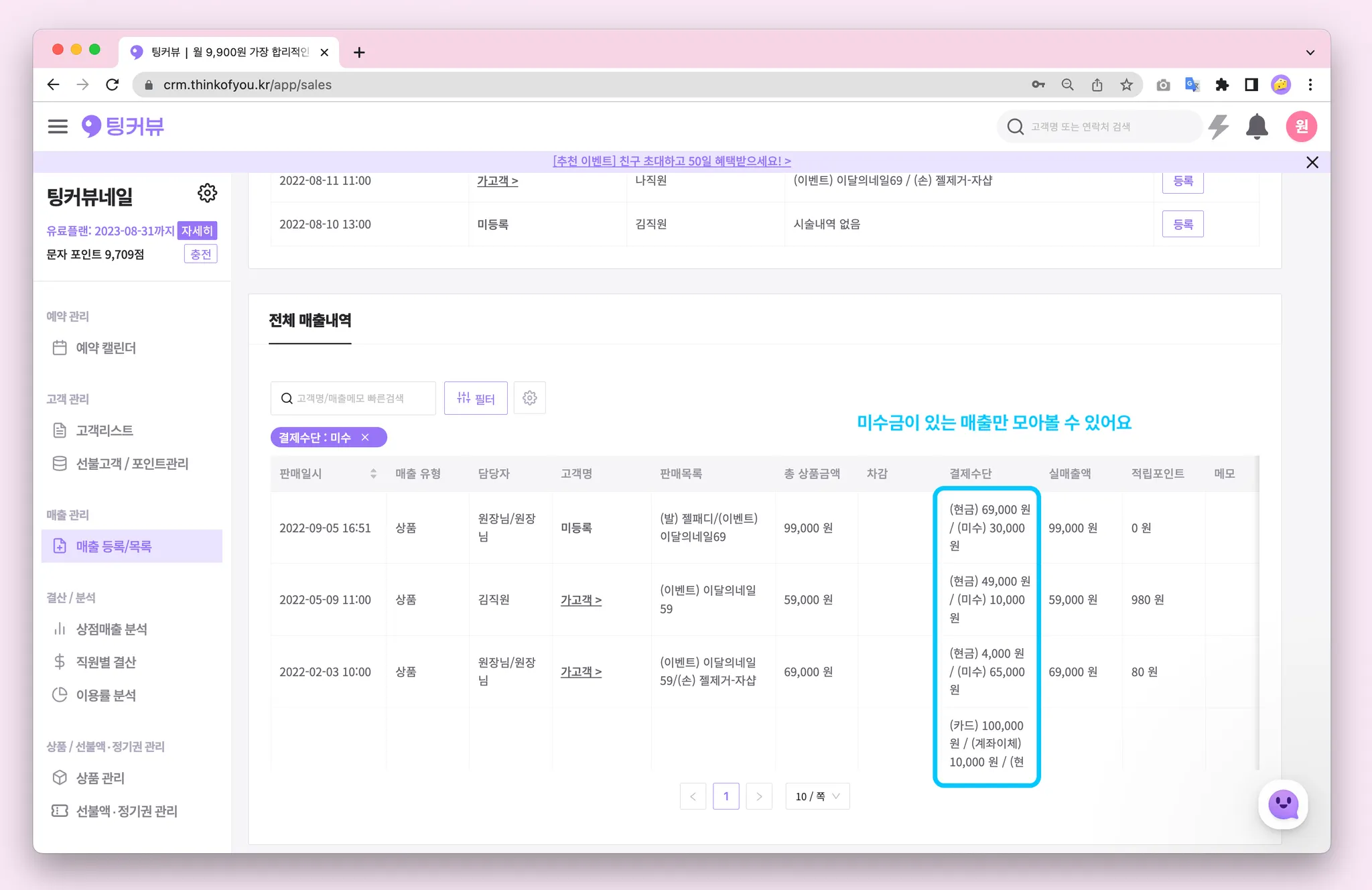This screenshot has height=890, width=1372.
Task: Remove the 결제수단 : 미수 filter chip
Action: point(365,438)
